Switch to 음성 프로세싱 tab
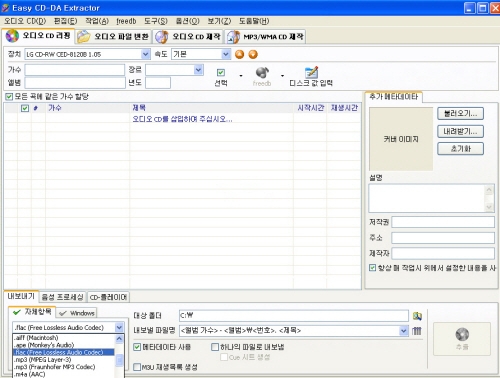 [x=62, y=297]
